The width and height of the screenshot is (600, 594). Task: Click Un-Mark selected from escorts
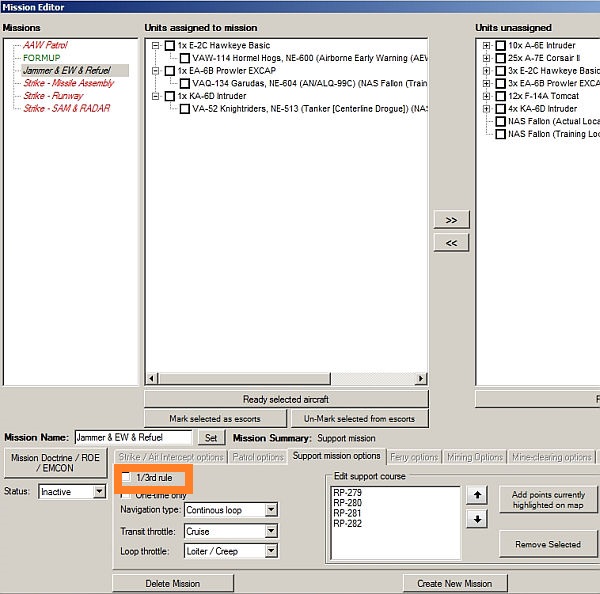[x=359, y=419]
